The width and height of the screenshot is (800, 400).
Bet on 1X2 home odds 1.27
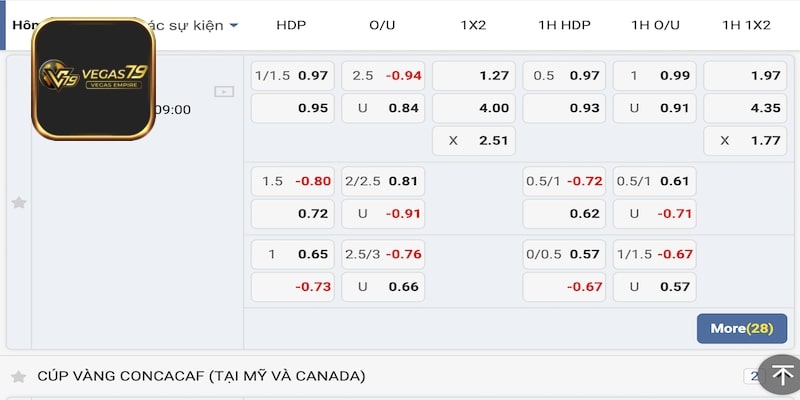click(474, 76)
